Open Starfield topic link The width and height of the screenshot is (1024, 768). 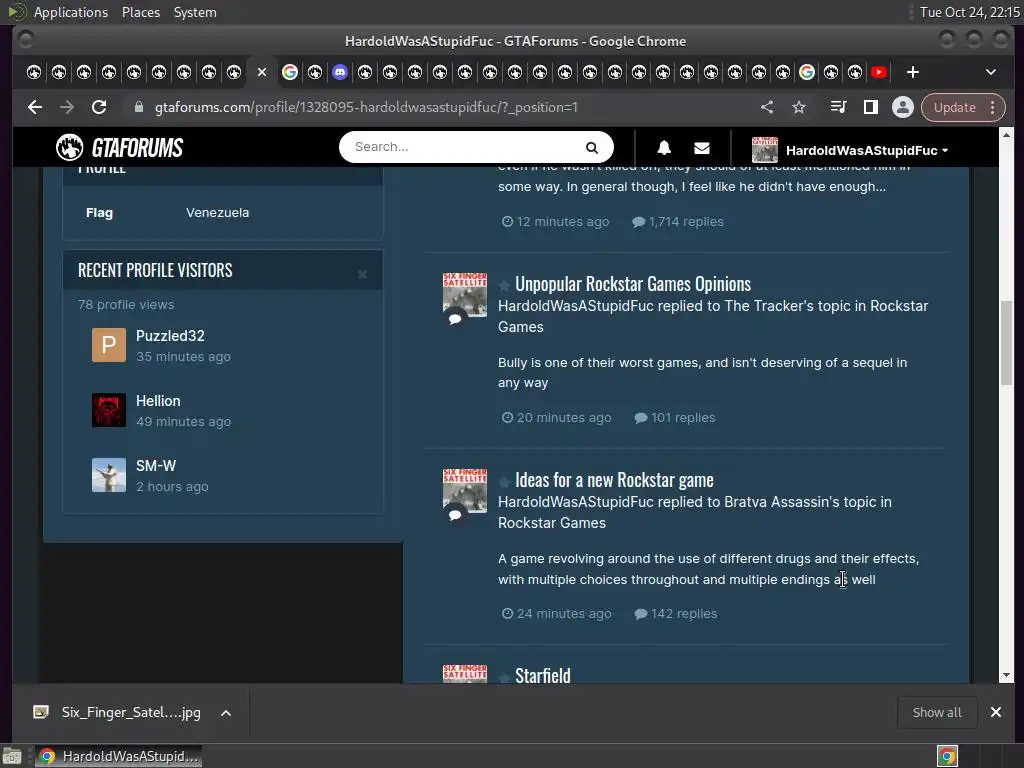click(543, 675)
